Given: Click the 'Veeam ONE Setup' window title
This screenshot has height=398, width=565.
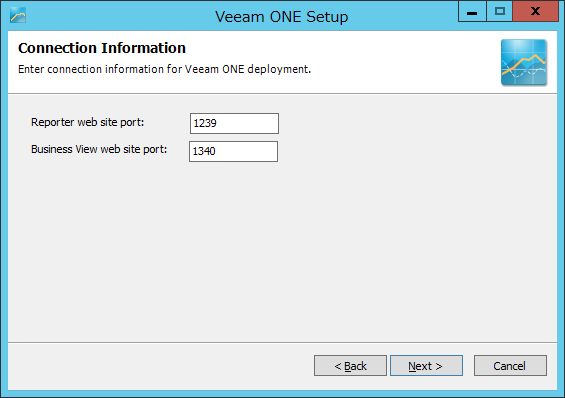Looking at the screenshot, I should point(282,17).
